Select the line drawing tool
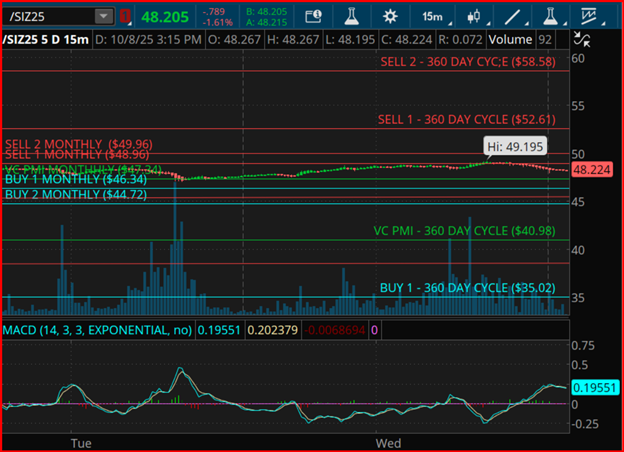 click(x=513, y=17)
